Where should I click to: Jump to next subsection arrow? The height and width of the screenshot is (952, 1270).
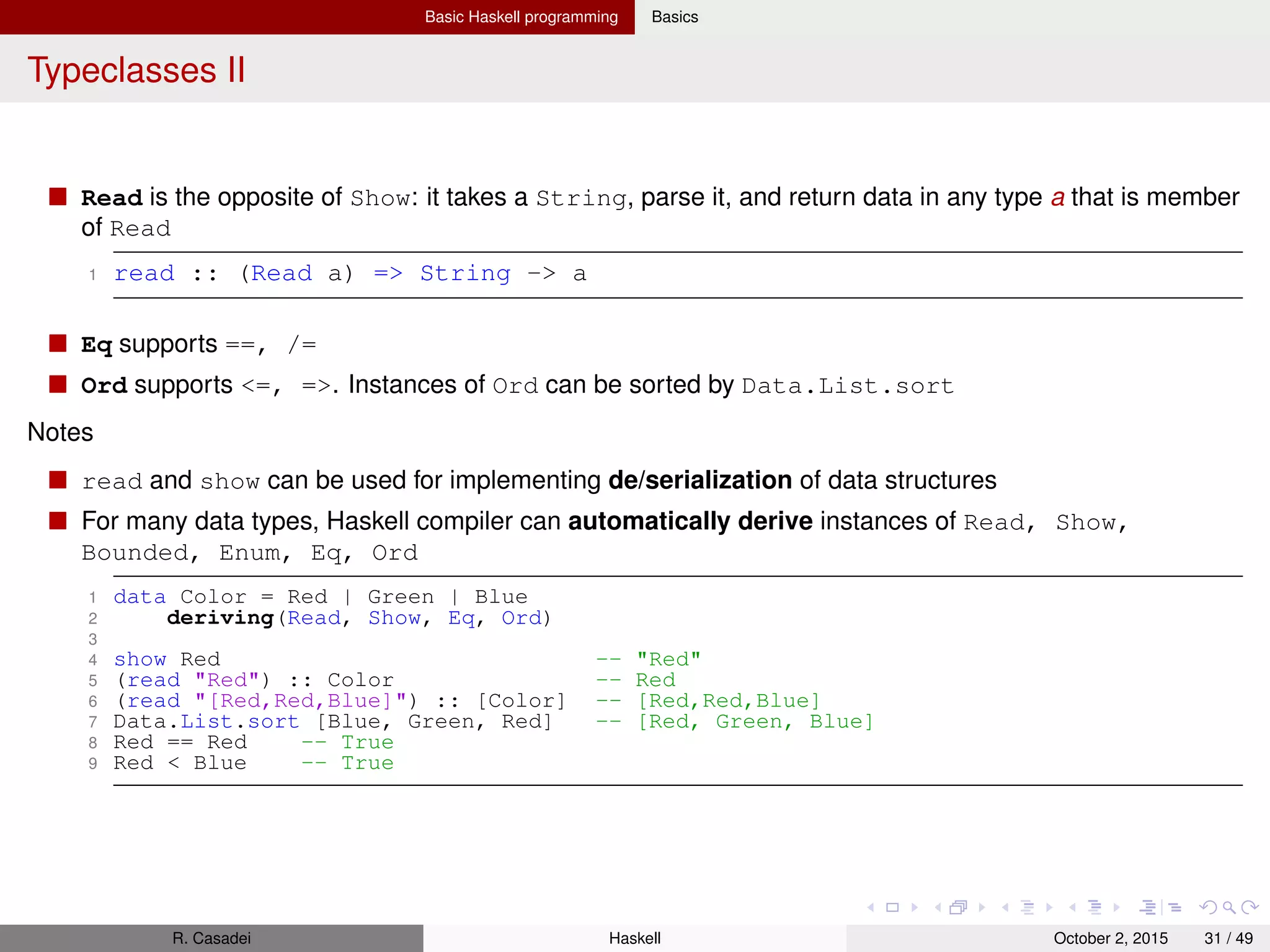pos(1049,907)
